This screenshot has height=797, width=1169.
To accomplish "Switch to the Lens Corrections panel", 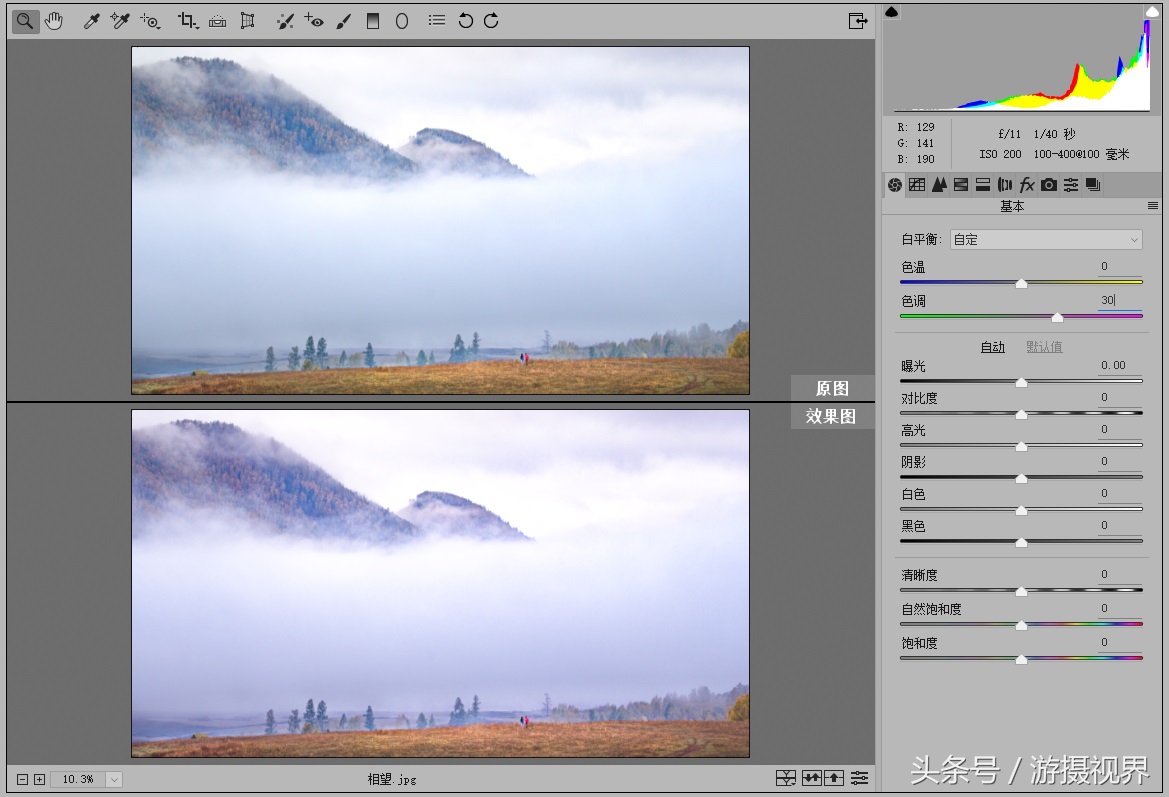I will (1005, 184).
